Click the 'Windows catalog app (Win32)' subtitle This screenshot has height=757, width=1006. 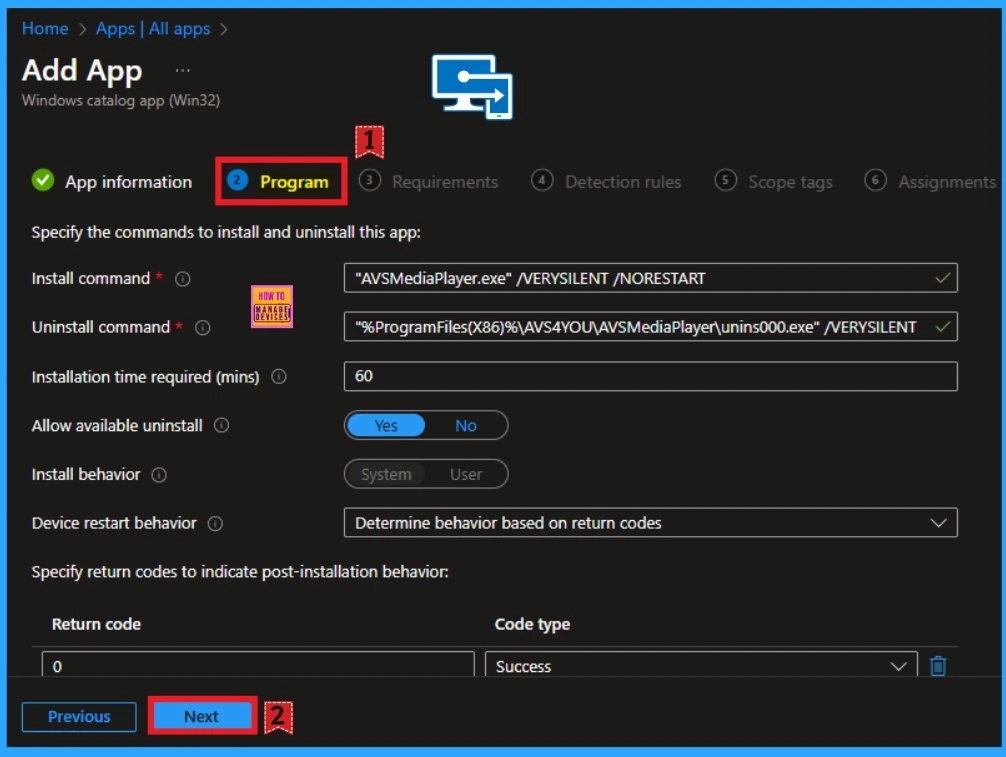click(121, 101)
